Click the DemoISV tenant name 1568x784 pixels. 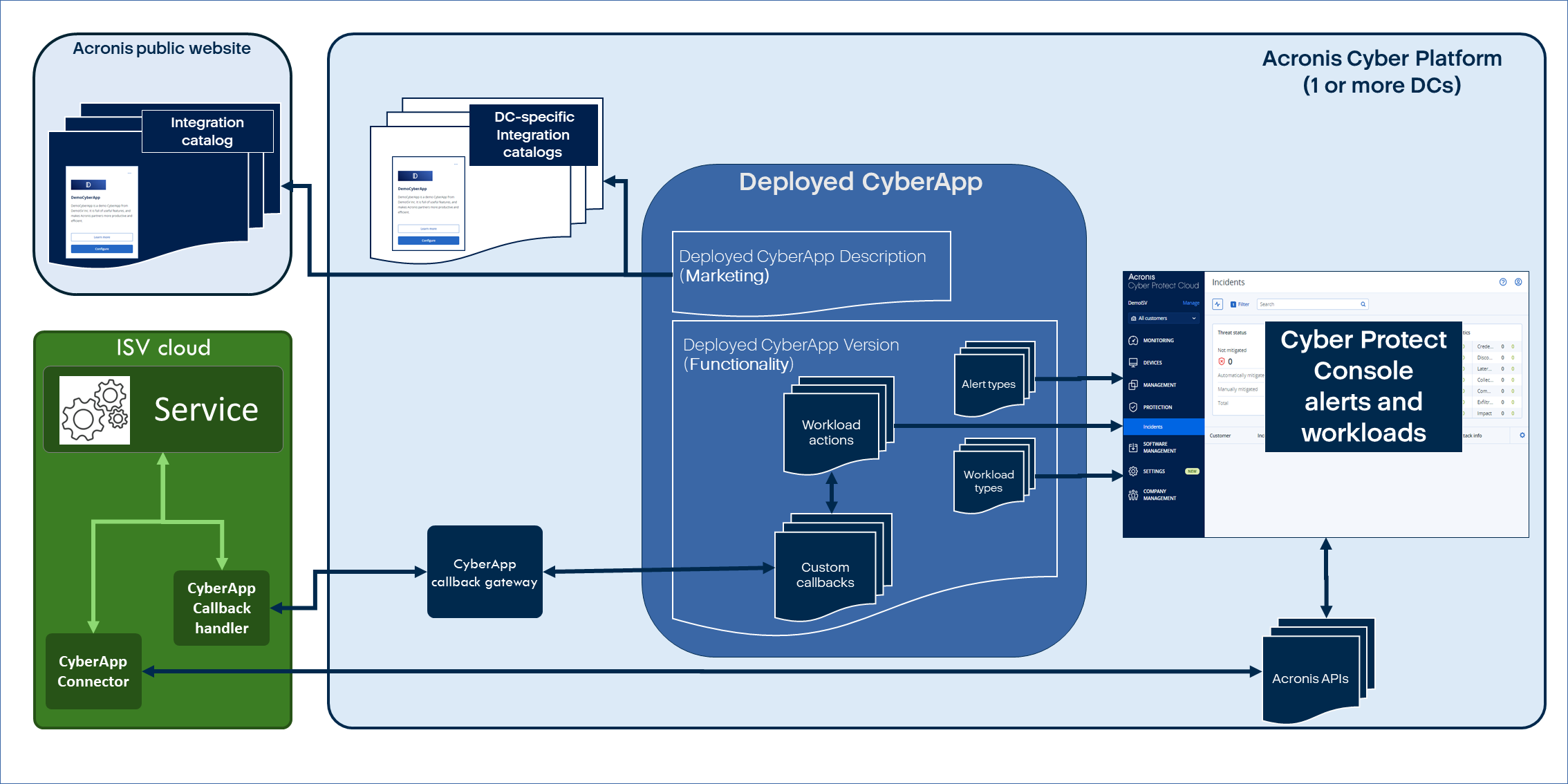click(1137, 303)
